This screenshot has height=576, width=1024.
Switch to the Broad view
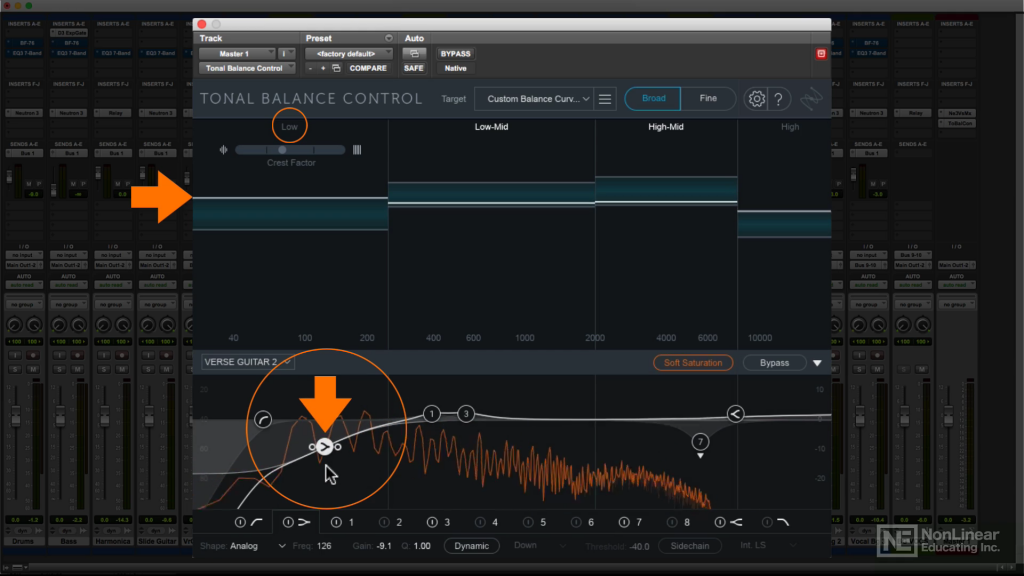click(x=653, y=99)
